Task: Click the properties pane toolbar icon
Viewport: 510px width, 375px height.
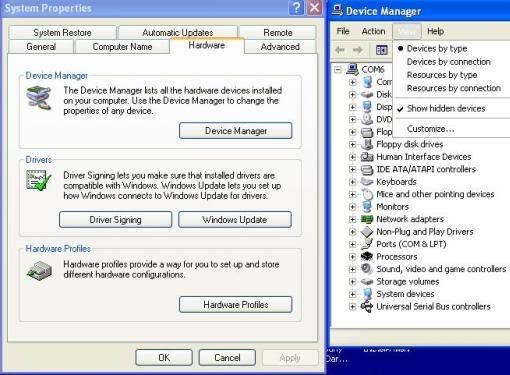Action: coord(382,50)
